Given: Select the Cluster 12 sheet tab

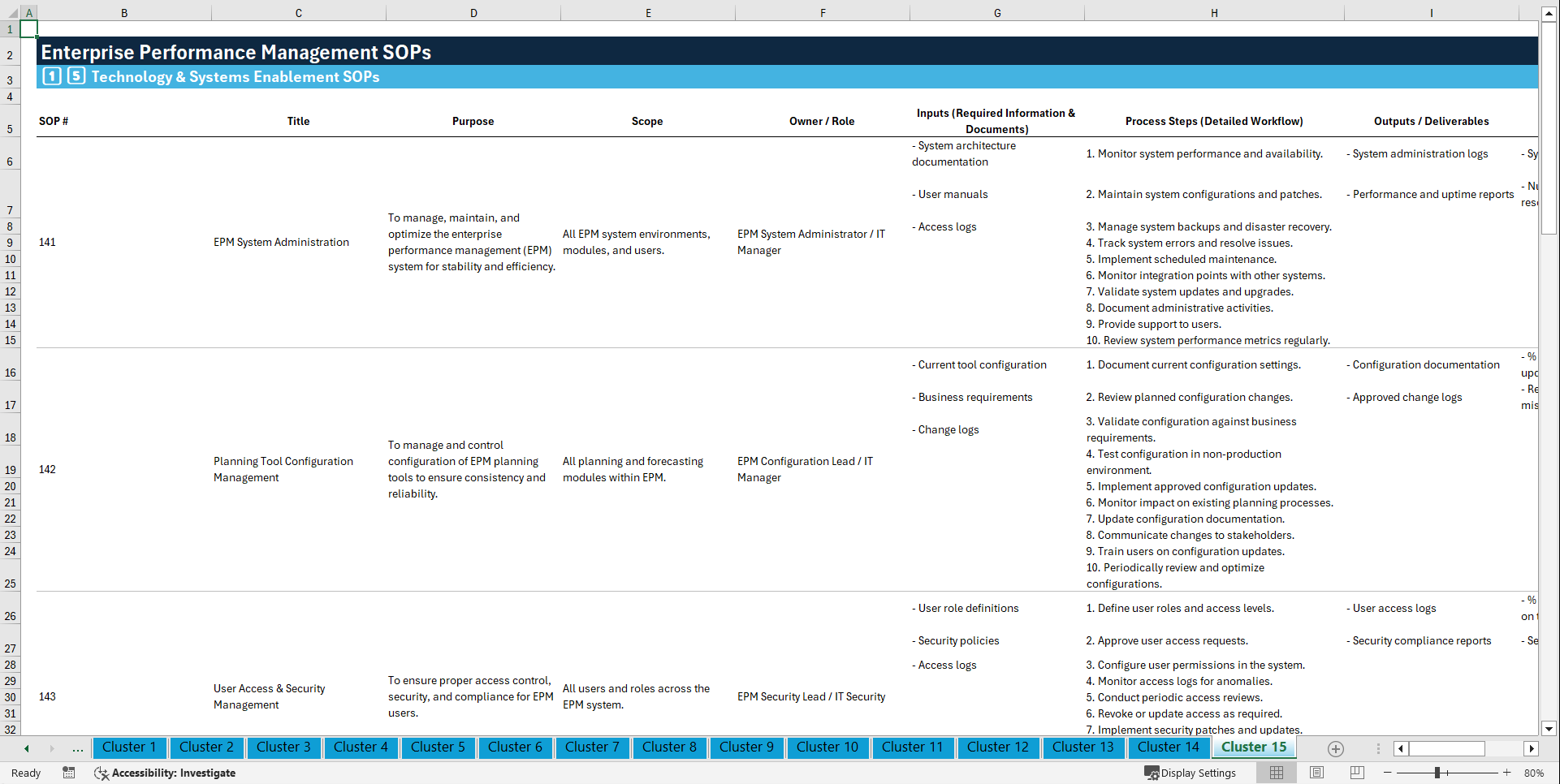Looking at the screenshot, I should click(x=998, y=747).
